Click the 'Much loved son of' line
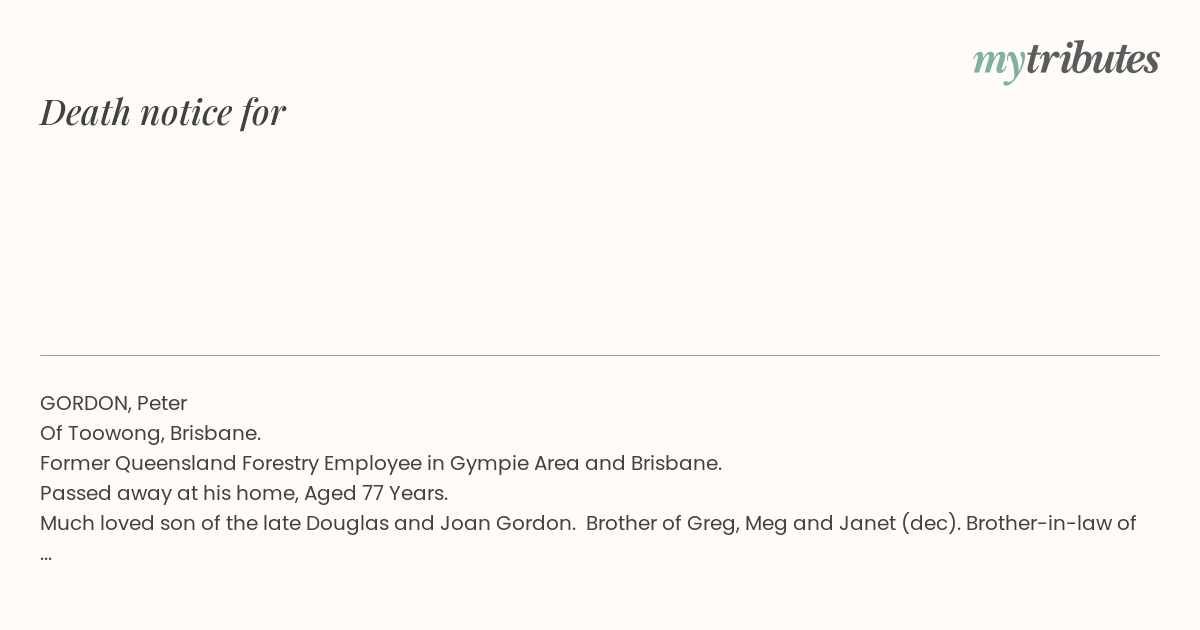 (x=588, y=523)
